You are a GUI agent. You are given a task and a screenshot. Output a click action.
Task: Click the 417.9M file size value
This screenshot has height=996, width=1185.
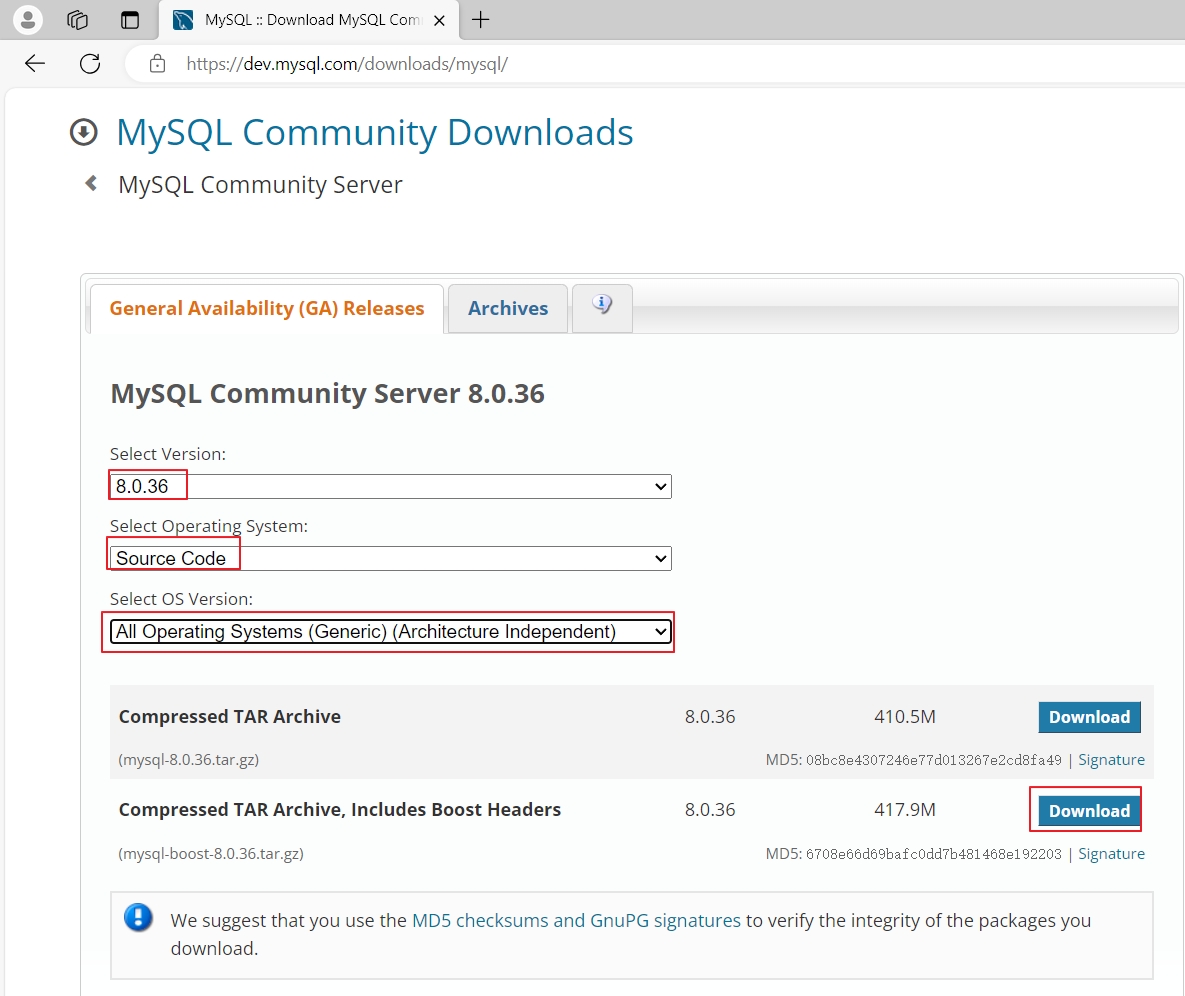(905, 809)
